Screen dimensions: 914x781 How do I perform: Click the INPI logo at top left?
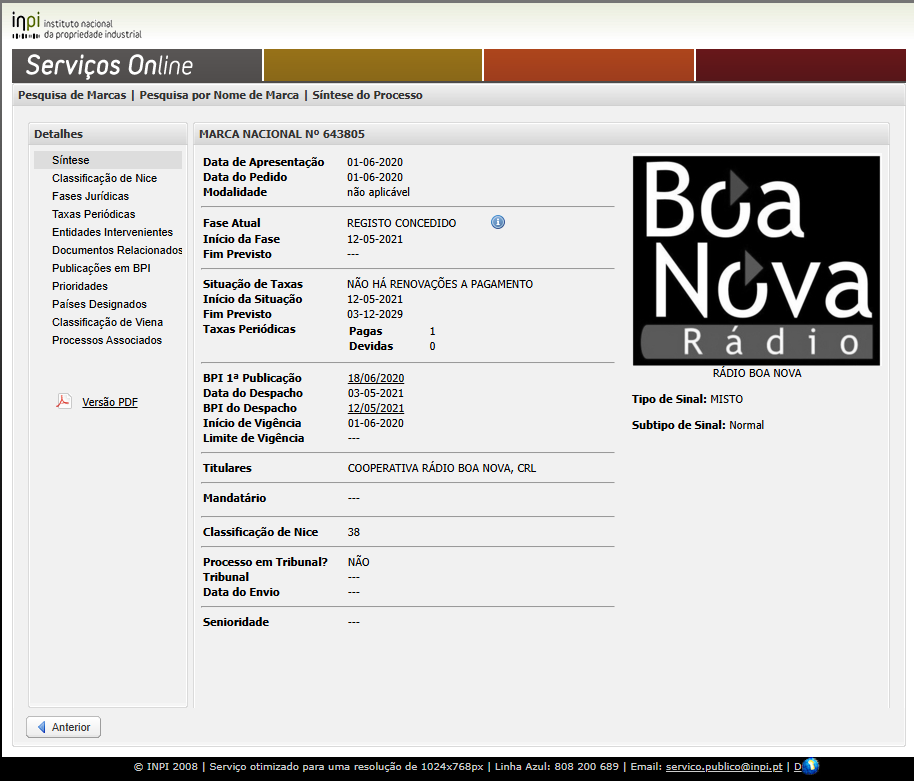click(76, 26)
